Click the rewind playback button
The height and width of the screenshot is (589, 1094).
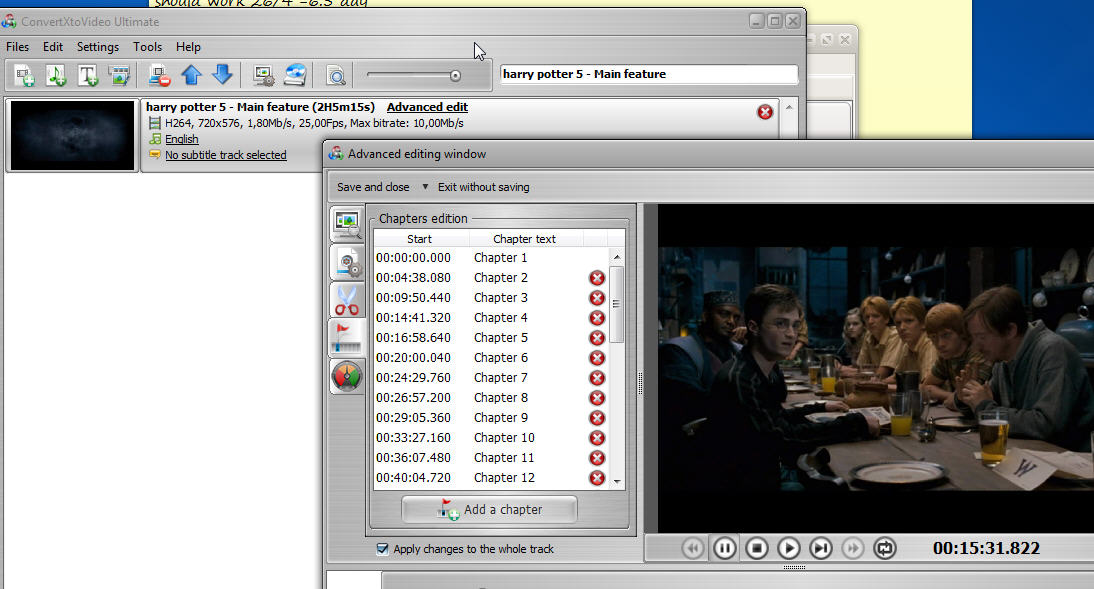coord(692,549)
